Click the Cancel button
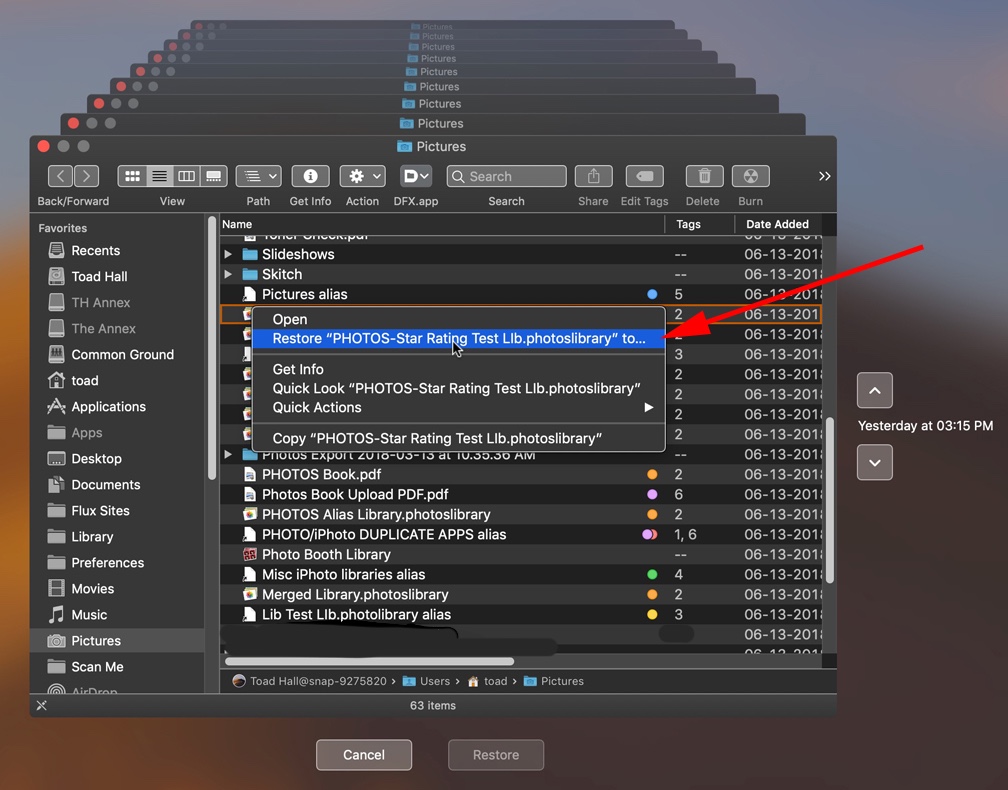 364,755
